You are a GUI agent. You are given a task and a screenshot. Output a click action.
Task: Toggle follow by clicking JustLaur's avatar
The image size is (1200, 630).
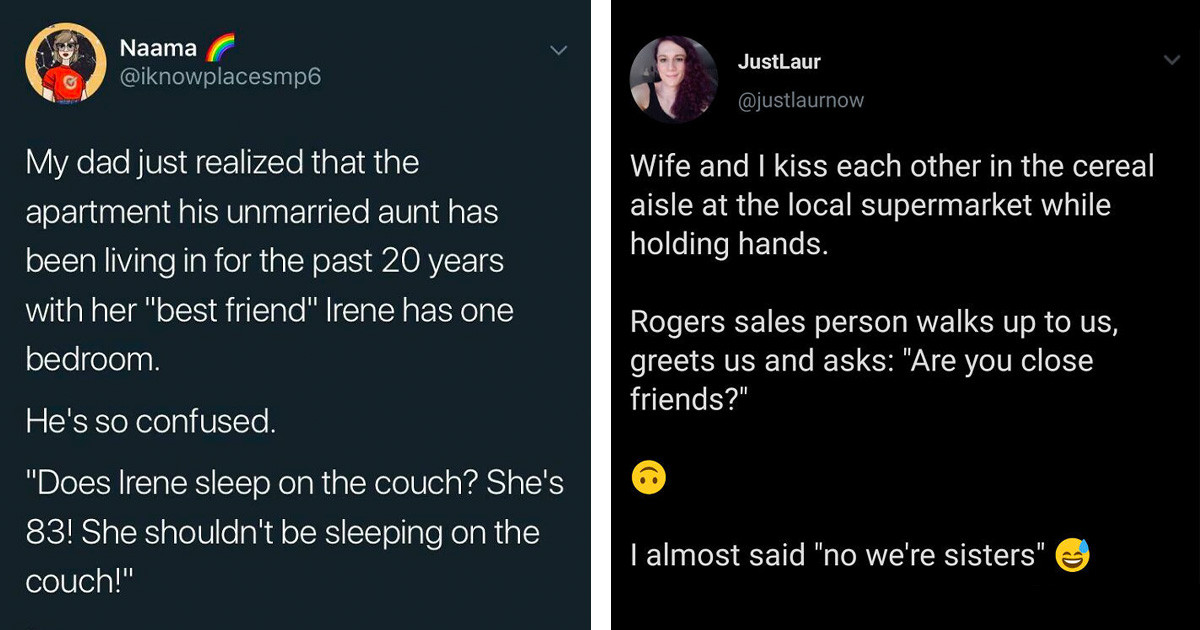(x=674, y=79)
